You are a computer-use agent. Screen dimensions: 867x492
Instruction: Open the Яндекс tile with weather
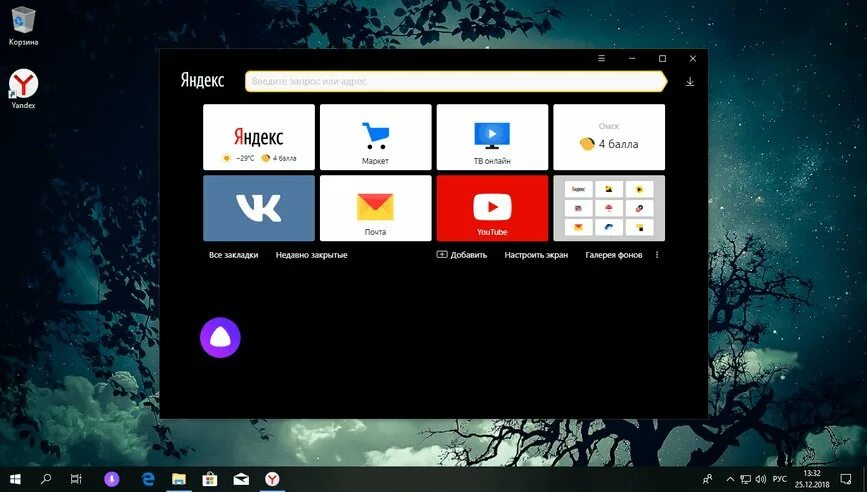click(x=259, y=137)
